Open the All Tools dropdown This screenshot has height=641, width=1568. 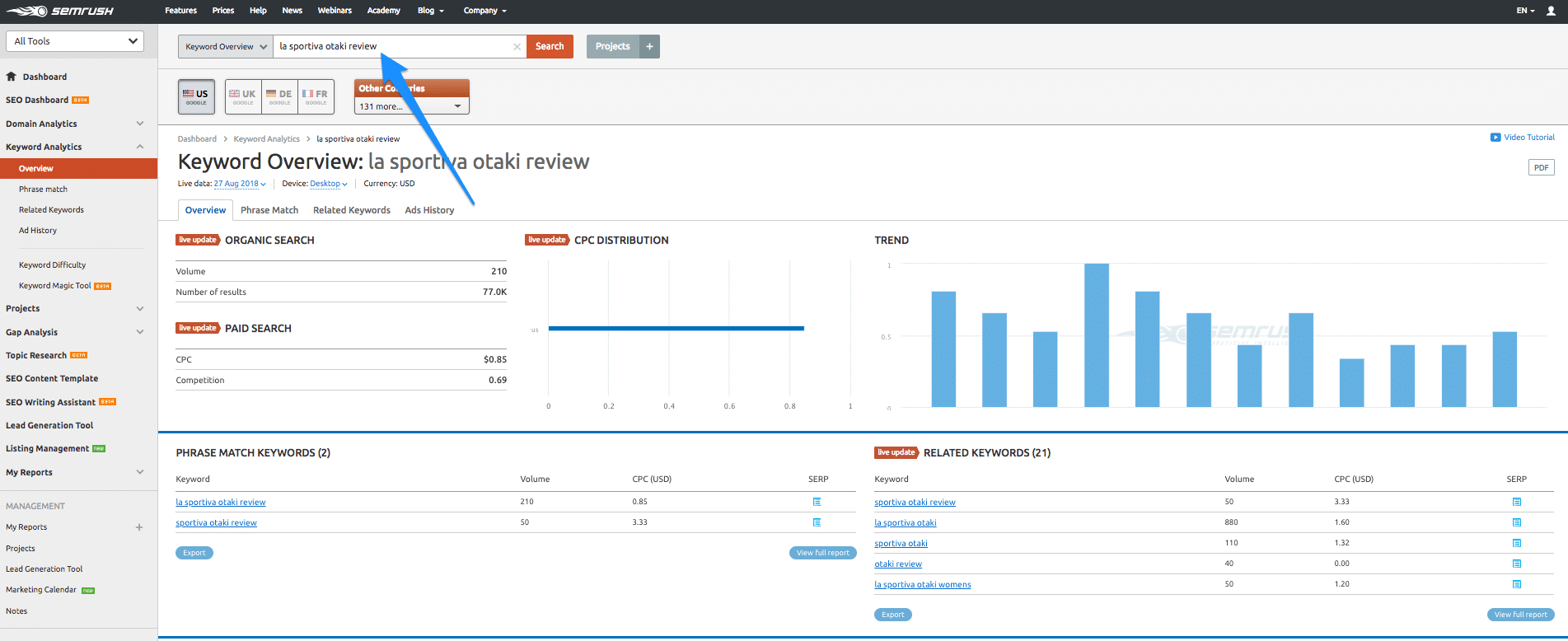pos(75,41)
